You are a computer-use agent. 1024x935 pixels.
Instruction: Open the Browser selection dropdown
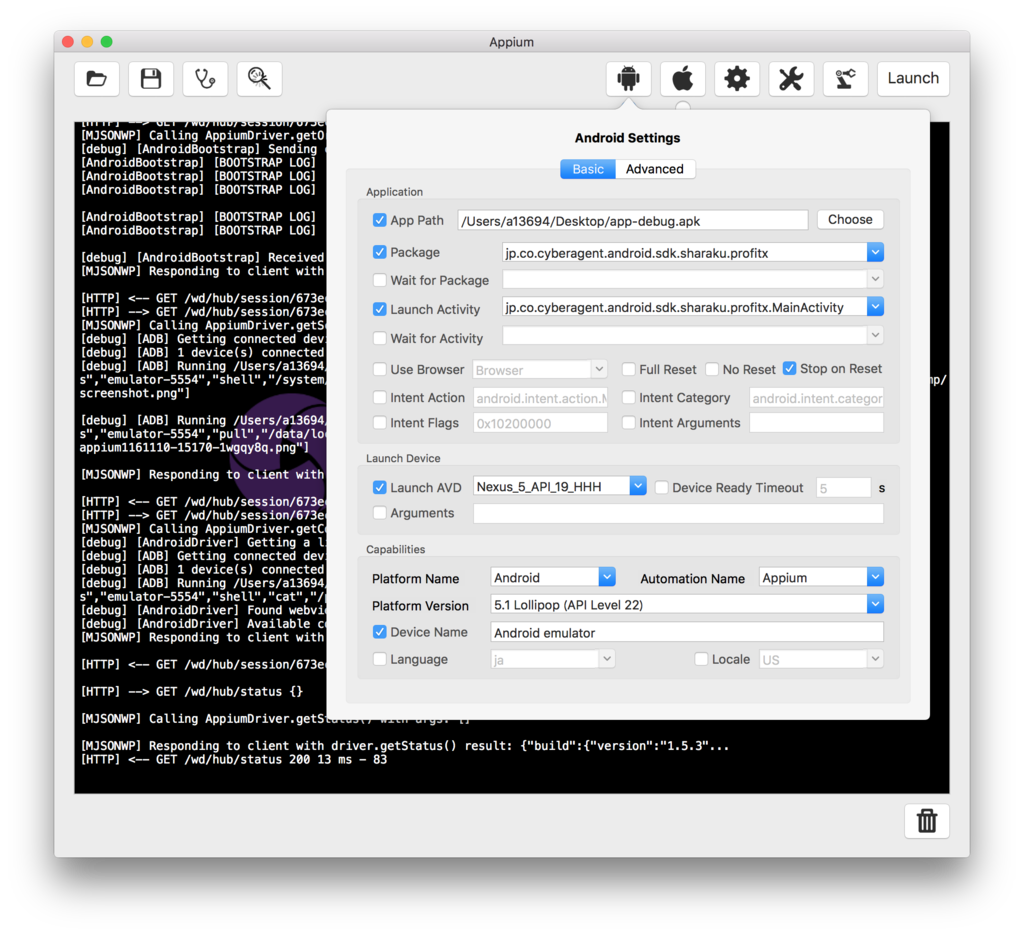click(x=599, y=370)
